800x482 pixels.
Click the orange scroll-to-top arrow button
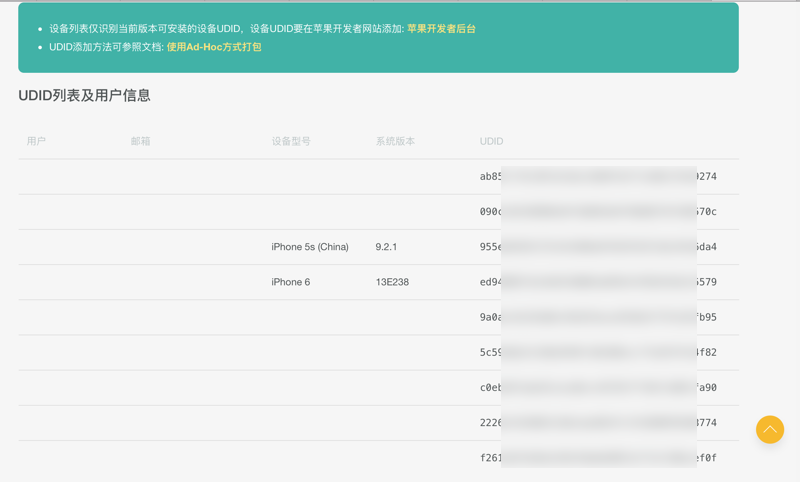[x=770, y=429]
